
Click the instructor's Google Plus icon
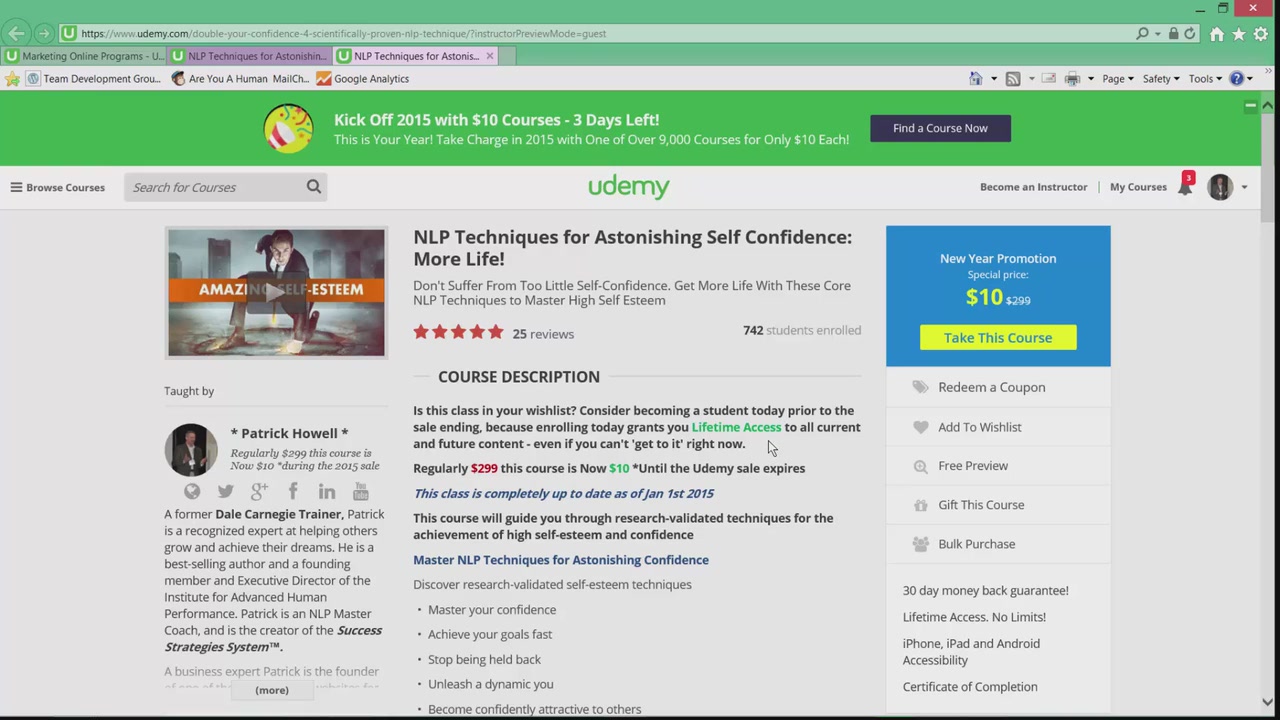click(259, 491)
